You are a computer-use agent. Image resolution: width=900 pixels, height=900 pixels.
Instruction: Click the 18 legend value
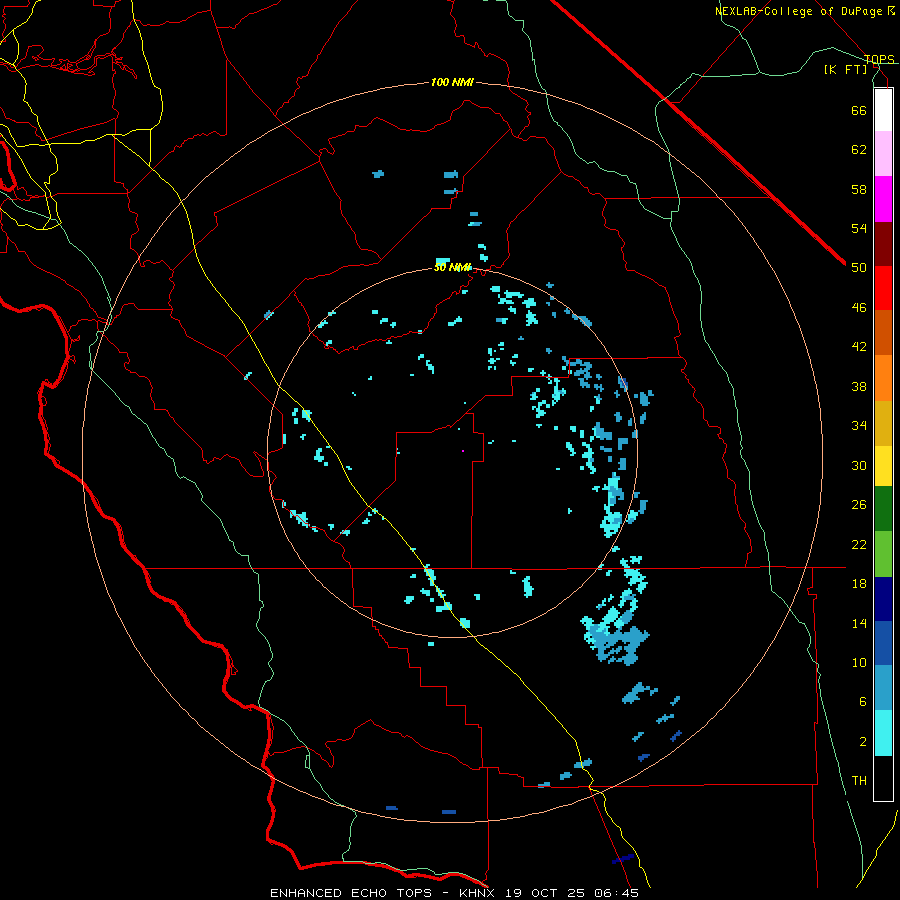coord(859,584)
